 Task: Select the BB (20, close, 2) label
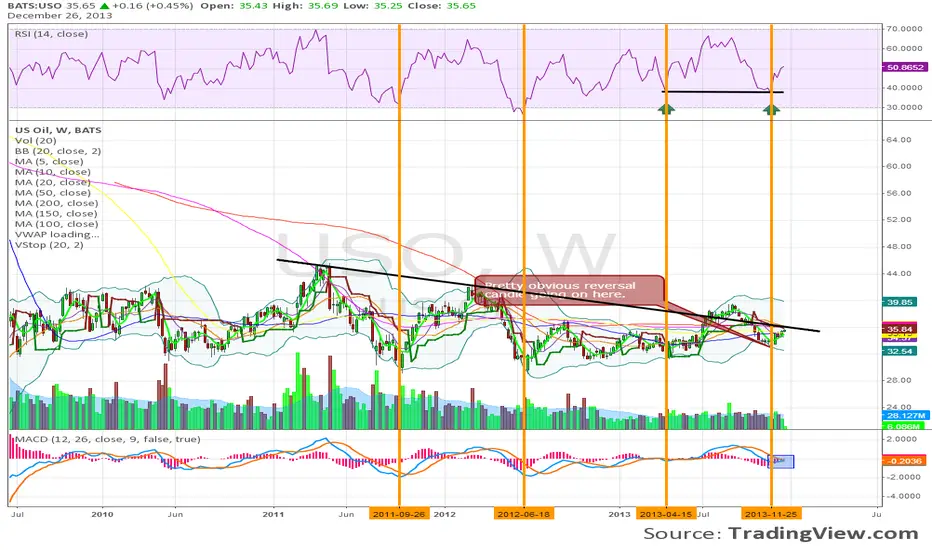pos(58,151)
